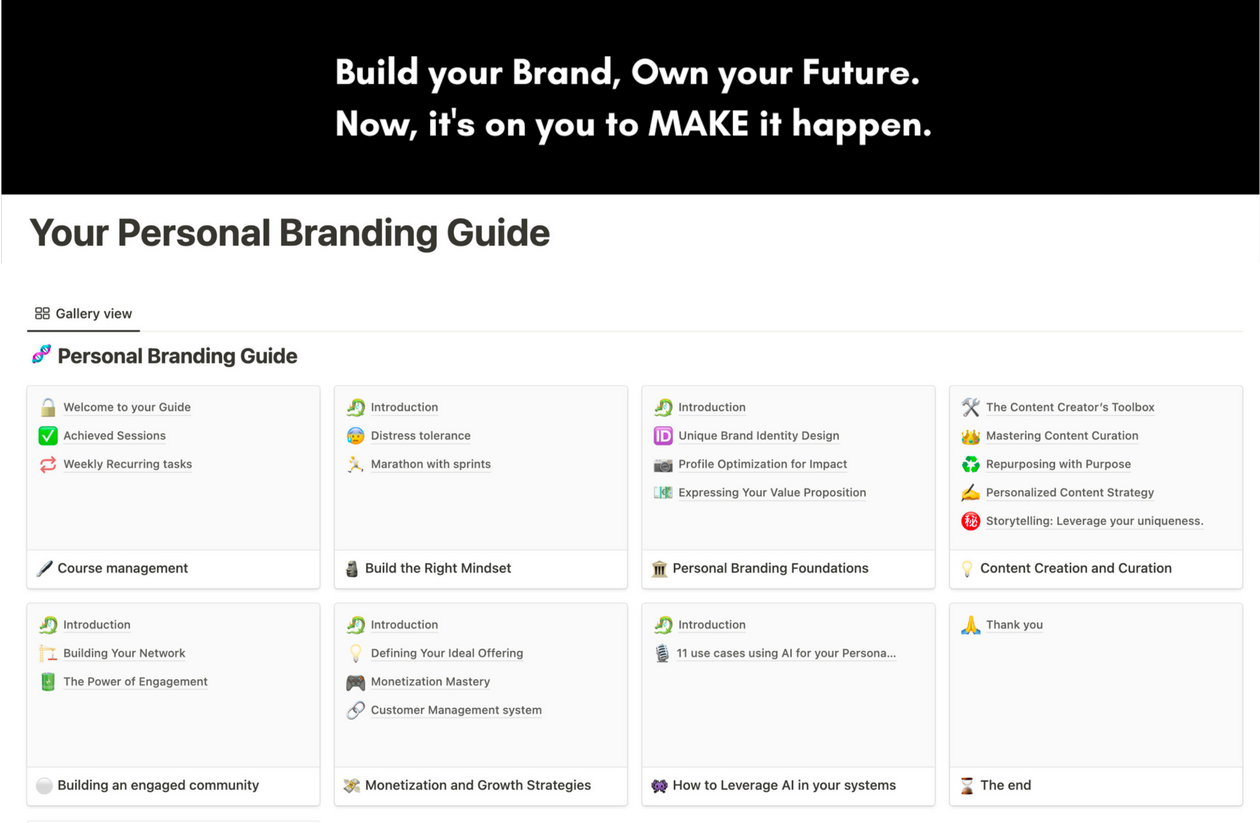
Task: Click the lock icon beside Welcome to your Guide
Action: pyautogui.click(x=48, y=407)
